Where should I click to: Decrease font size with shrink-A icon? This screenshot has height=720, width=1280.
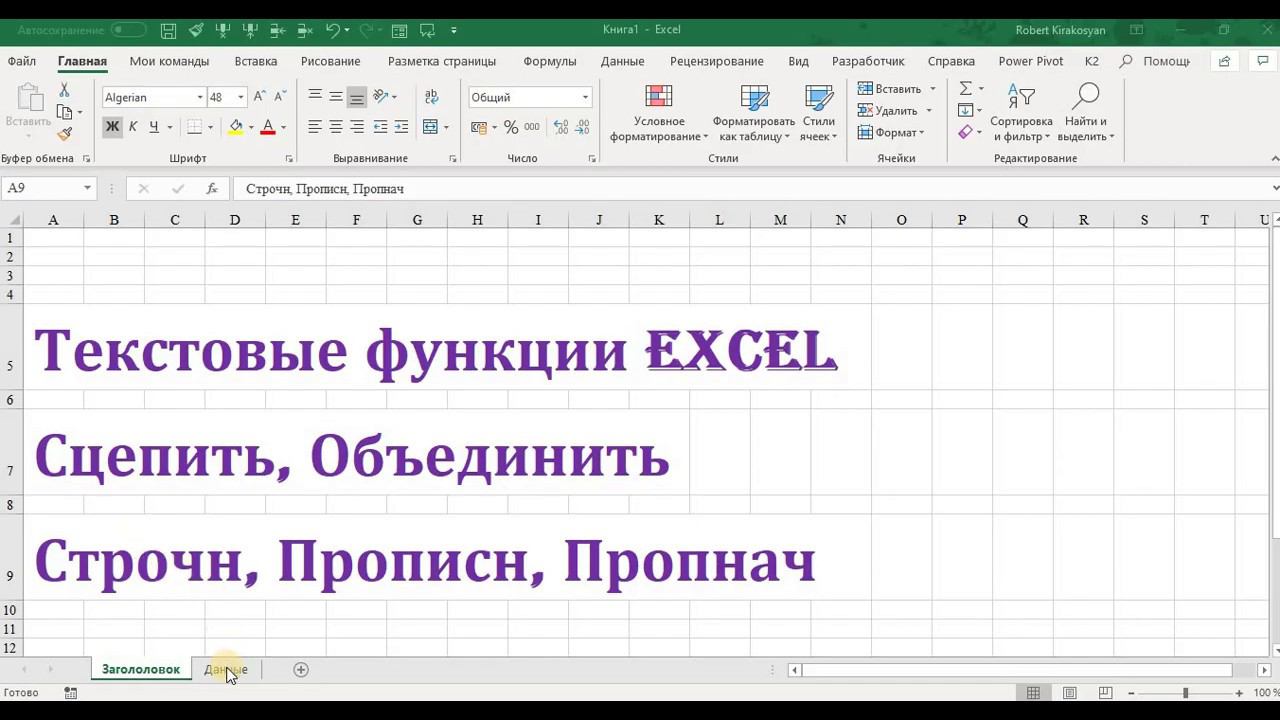[278, 97]
